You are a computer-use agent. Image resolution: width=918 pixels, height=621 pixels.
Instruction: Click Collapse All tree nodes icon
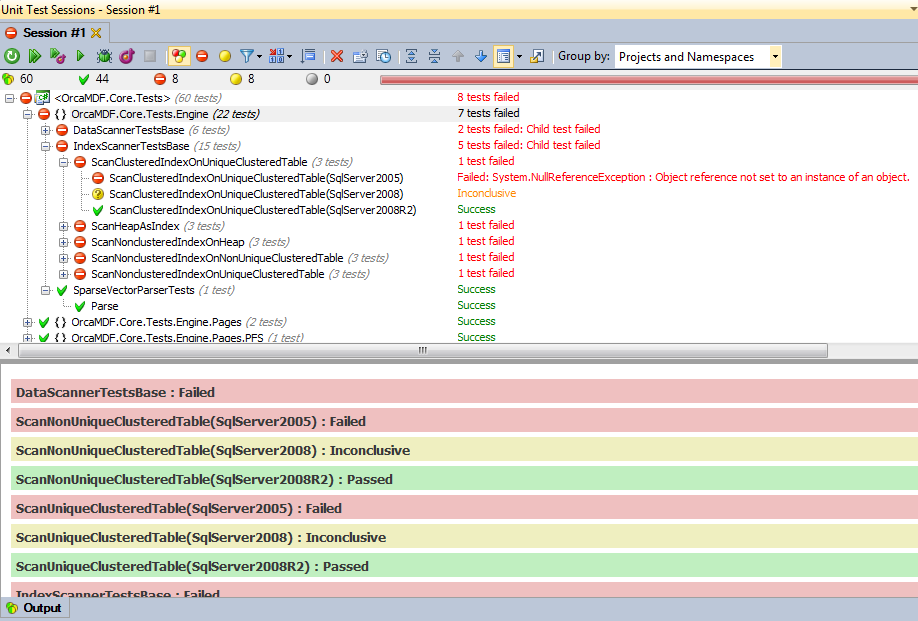click(434, 56)
